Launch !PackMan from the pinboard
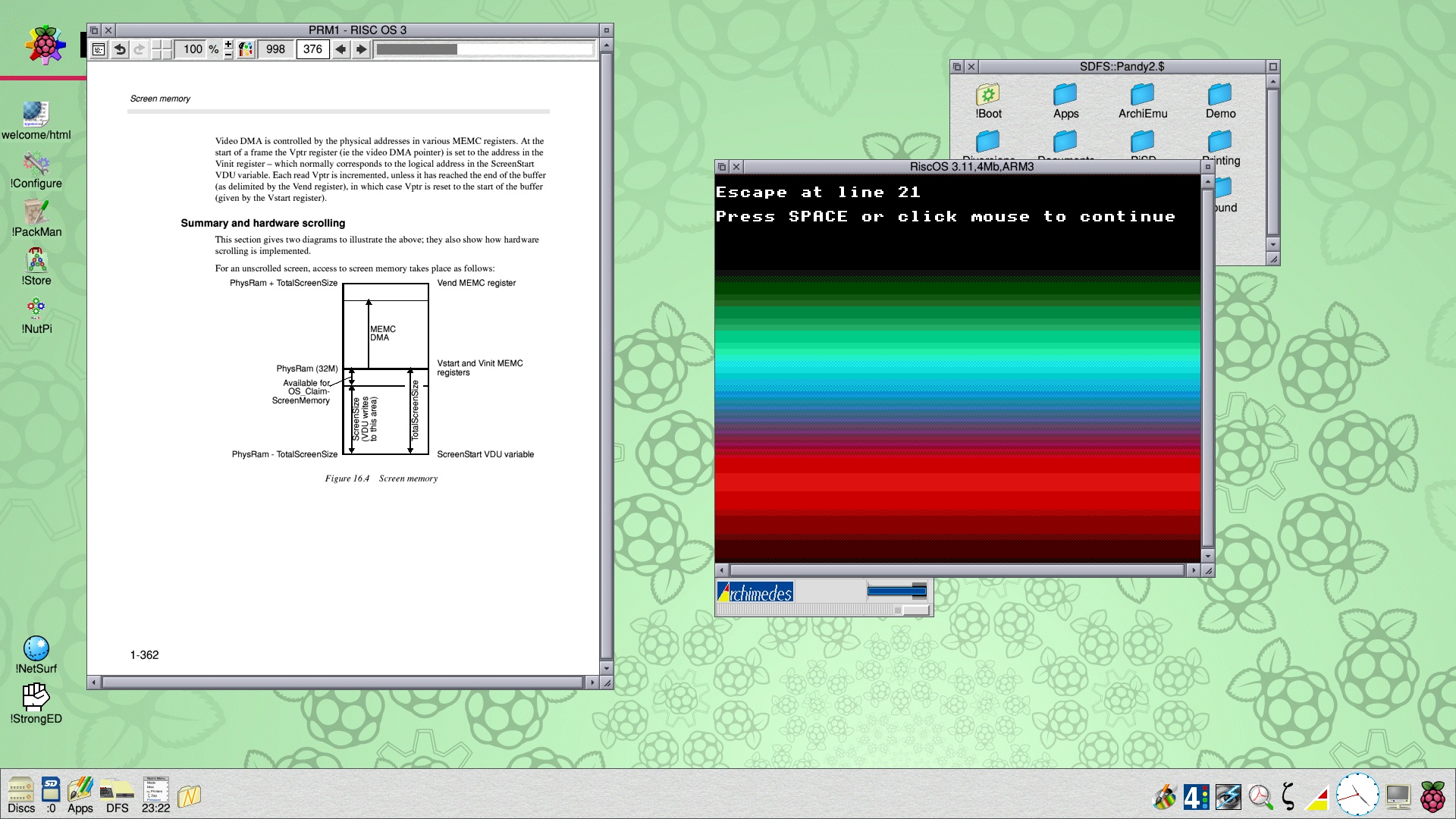The width and height of the screenshot is (1456, 819). pos(36,219)
